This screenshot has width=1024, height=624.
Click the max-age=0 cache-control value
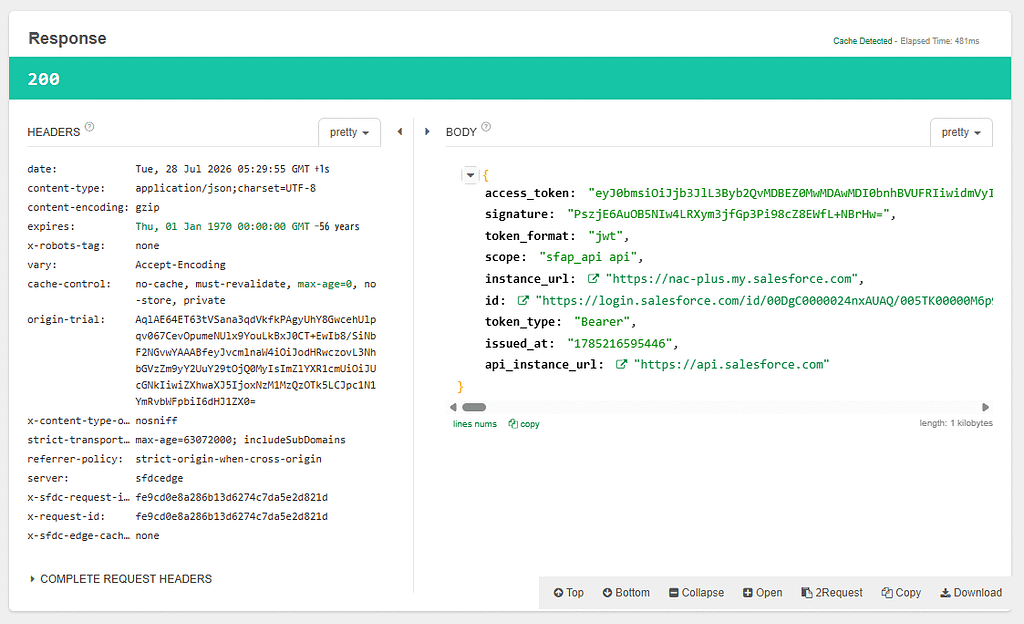[325, 284]
